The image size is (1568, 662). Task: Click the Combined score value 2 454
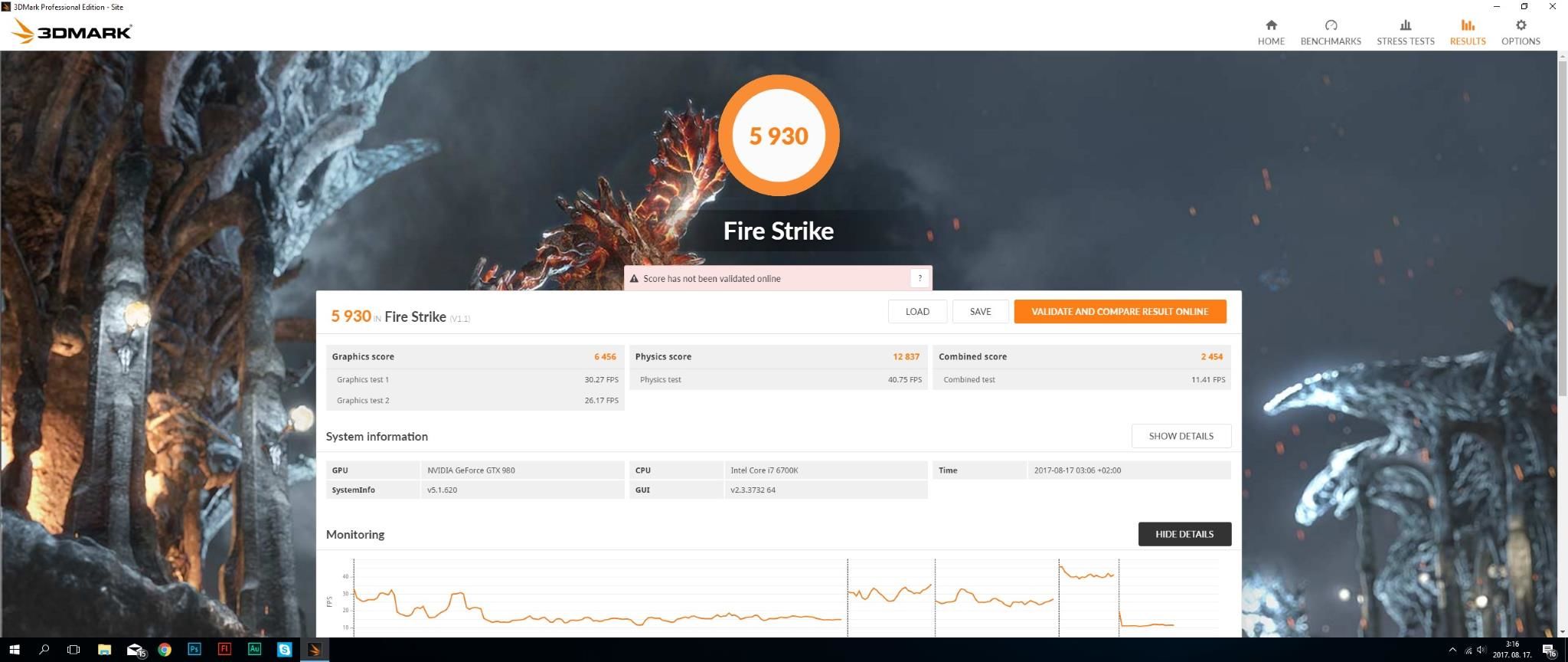(1211, 356)
